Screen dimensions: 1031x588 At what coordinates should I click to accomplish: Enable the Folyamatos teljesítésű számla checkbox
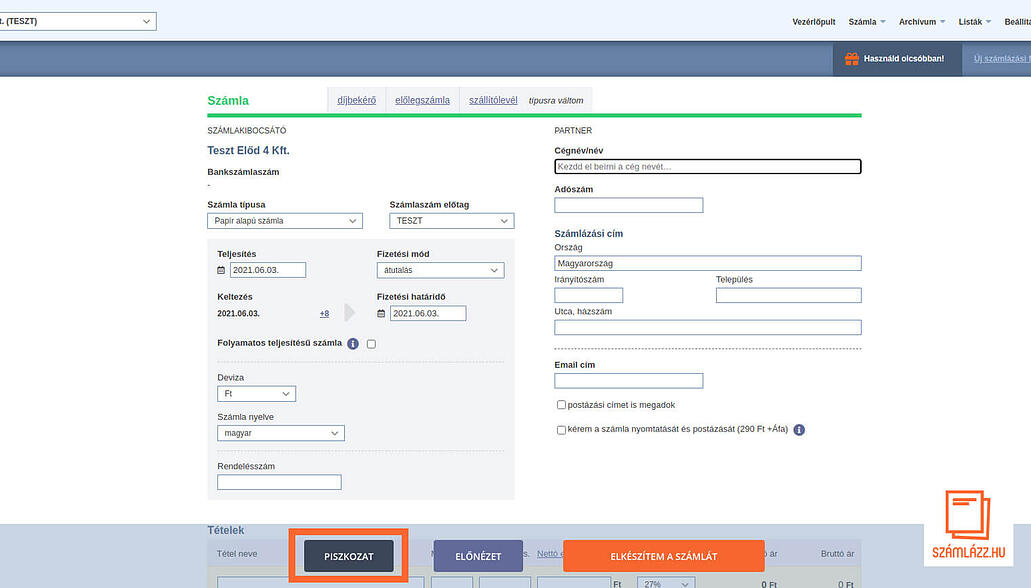coord(371,344)
